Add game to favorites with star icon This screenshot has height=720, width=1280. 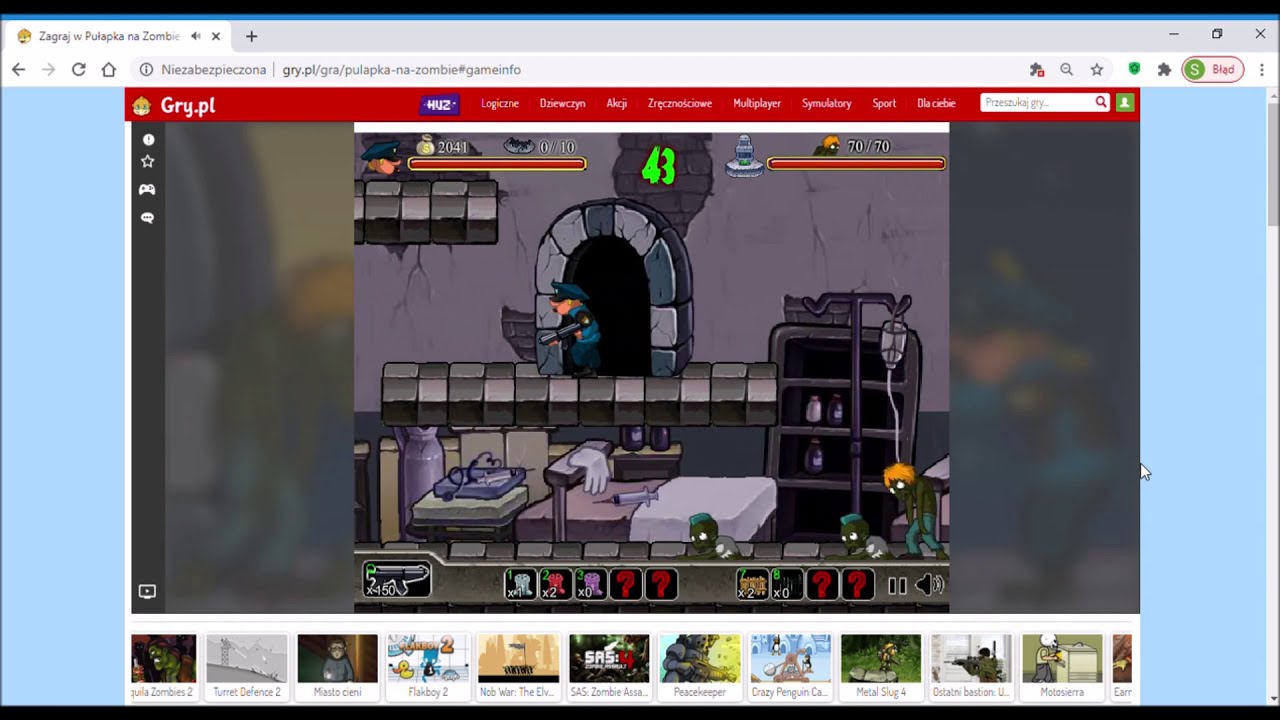pyautogui.click(x=148, y=161)
